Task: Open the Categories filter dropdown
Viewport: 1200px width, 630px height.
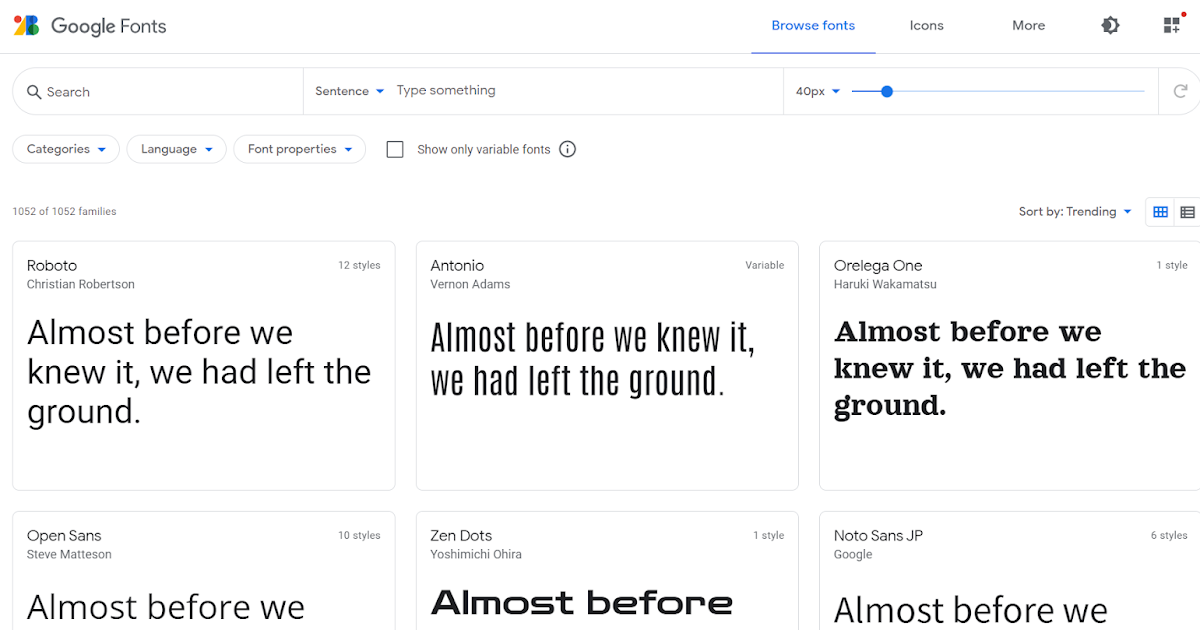Action: tap(65, 148)
